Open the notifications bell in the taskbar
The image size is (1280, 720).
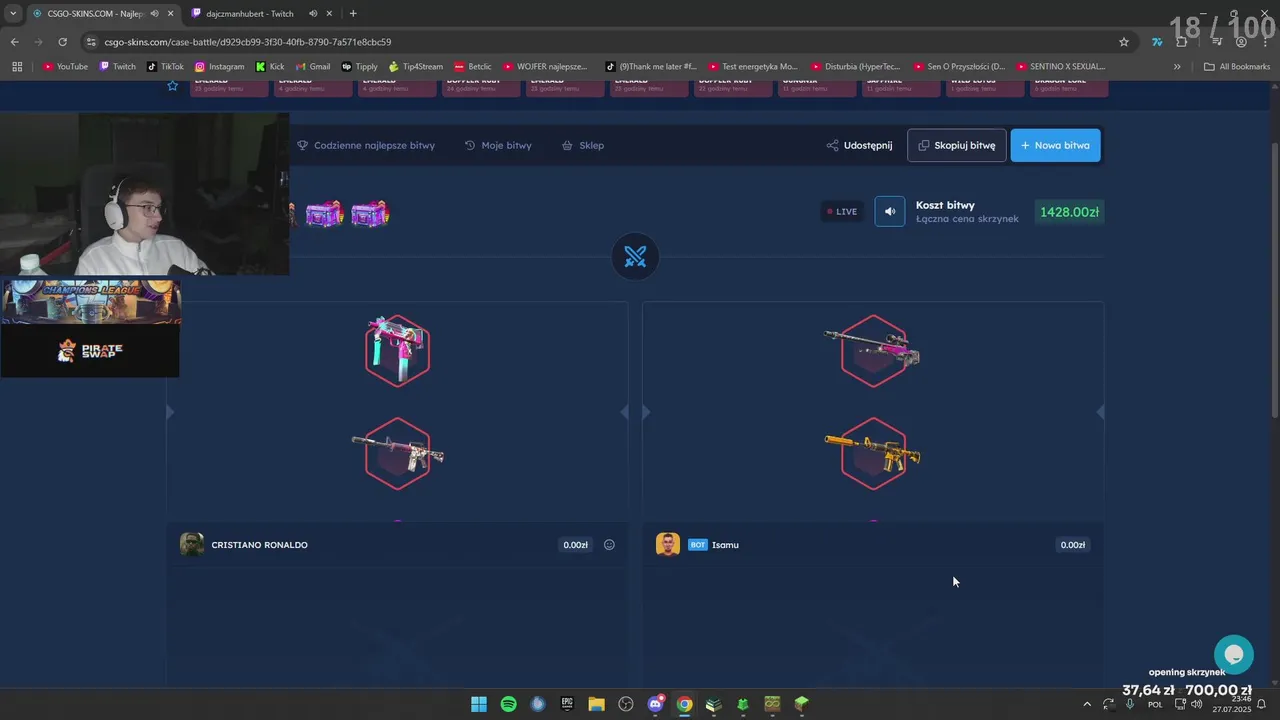(1262, 704)
